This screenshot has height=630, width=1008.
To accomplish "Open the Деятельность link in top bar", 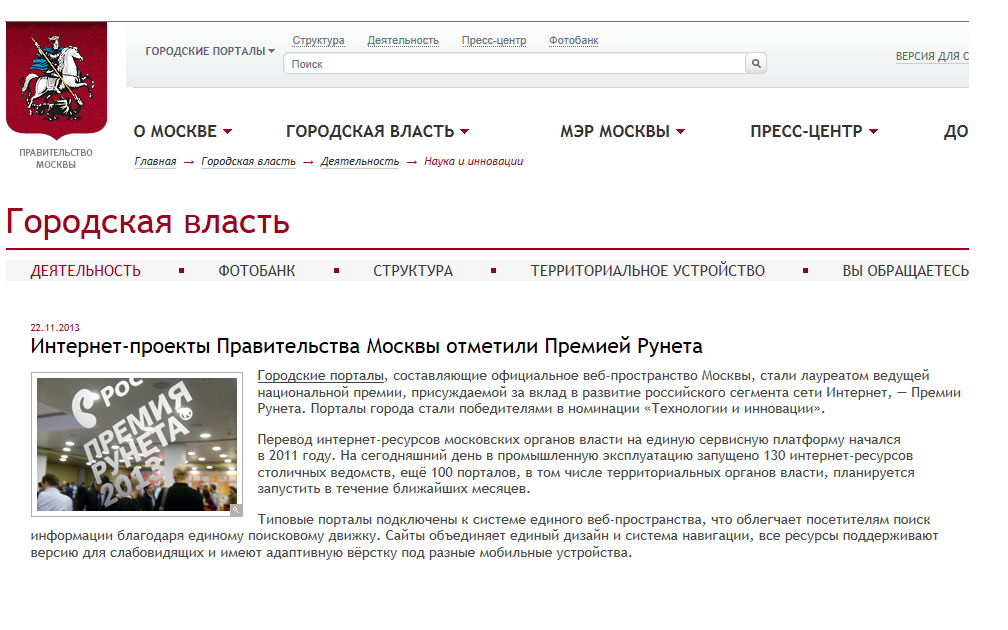I will coord(403,40).
